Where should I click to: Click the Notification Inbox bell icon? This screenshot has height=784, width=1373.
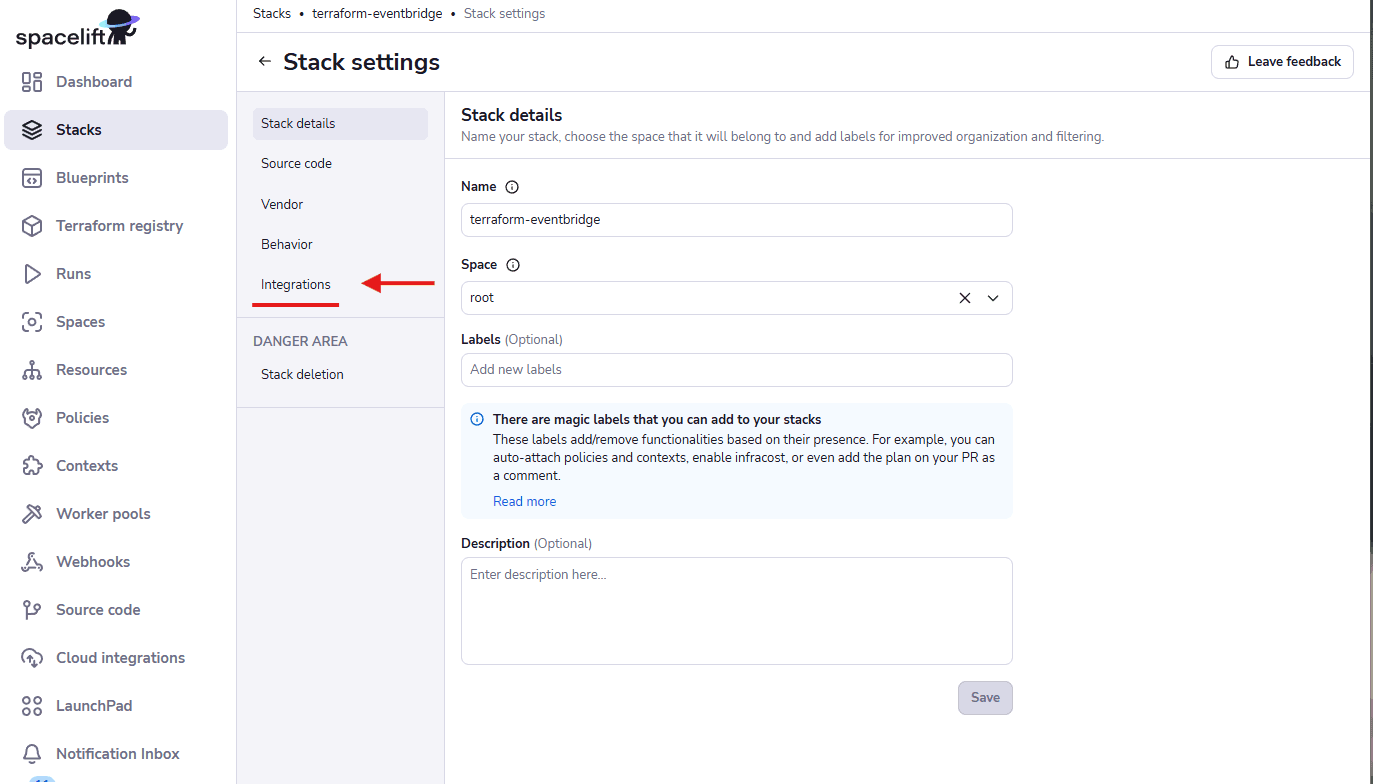coord(32,754)
